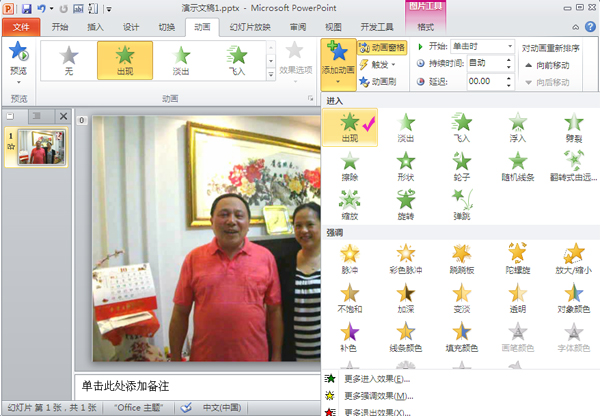Expand the animation gallery more arrow
This screenshot has height=416, width=600.
(271, 74)
